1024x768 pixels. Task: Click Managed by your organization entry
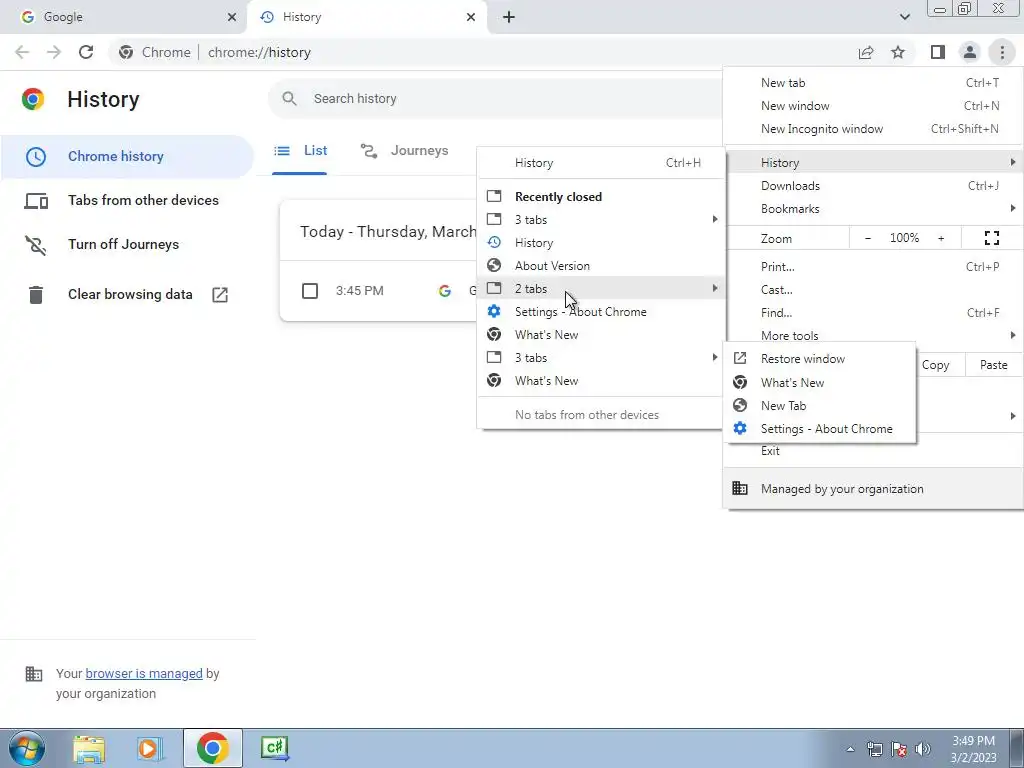coord(873,488)
